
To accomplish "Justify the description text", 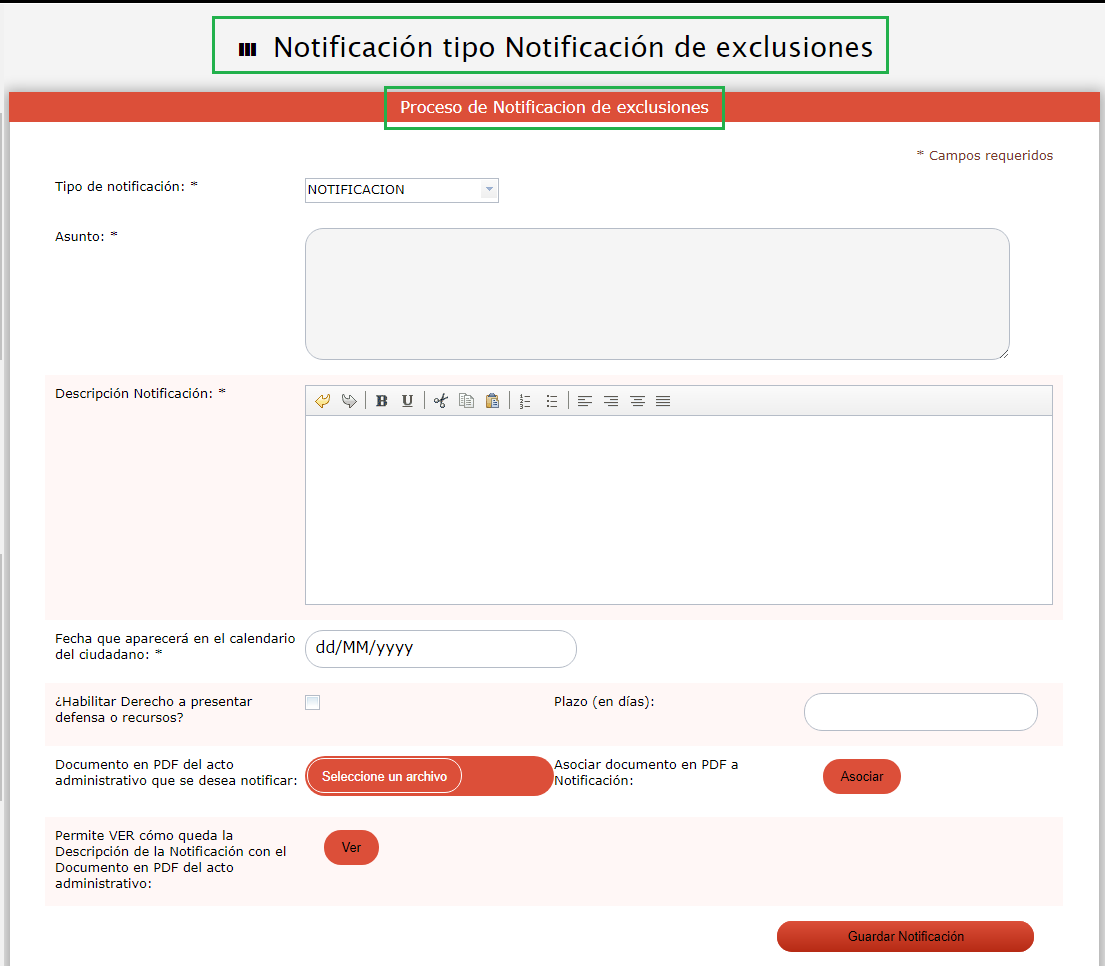I will pos(663,401).
